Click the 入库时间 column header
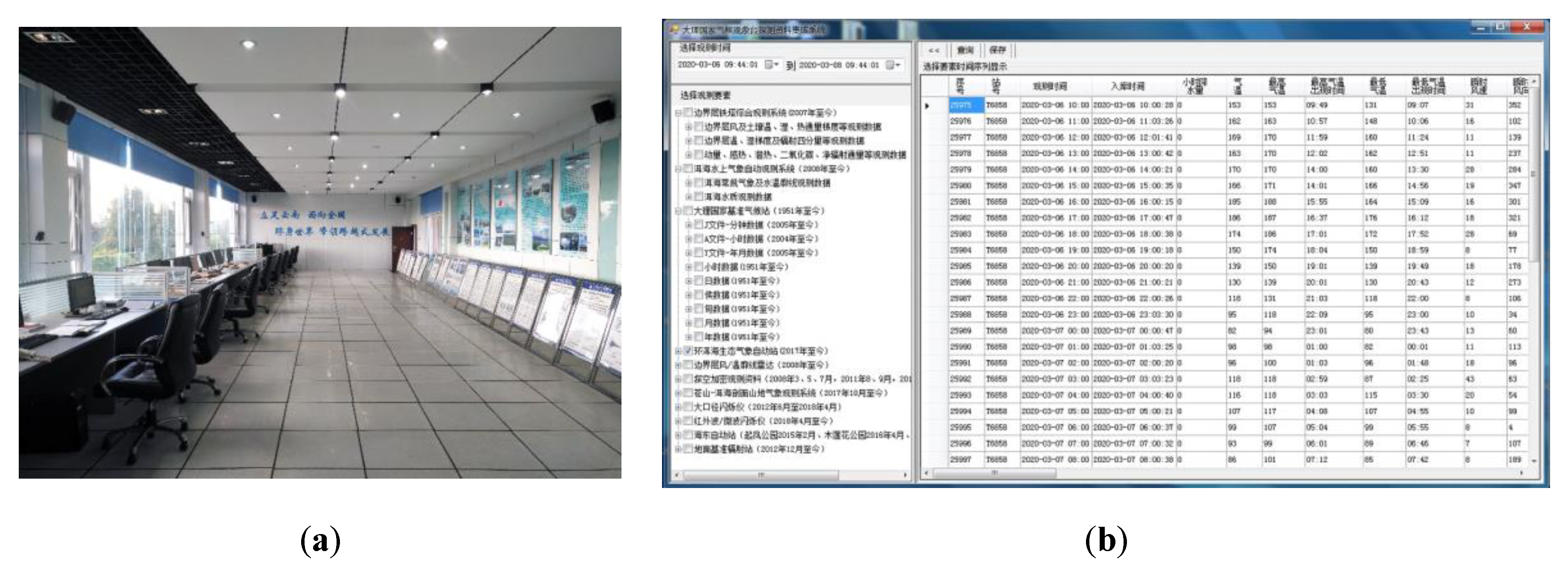This screenshot has width=1568, height=569. coord(1127,87)
